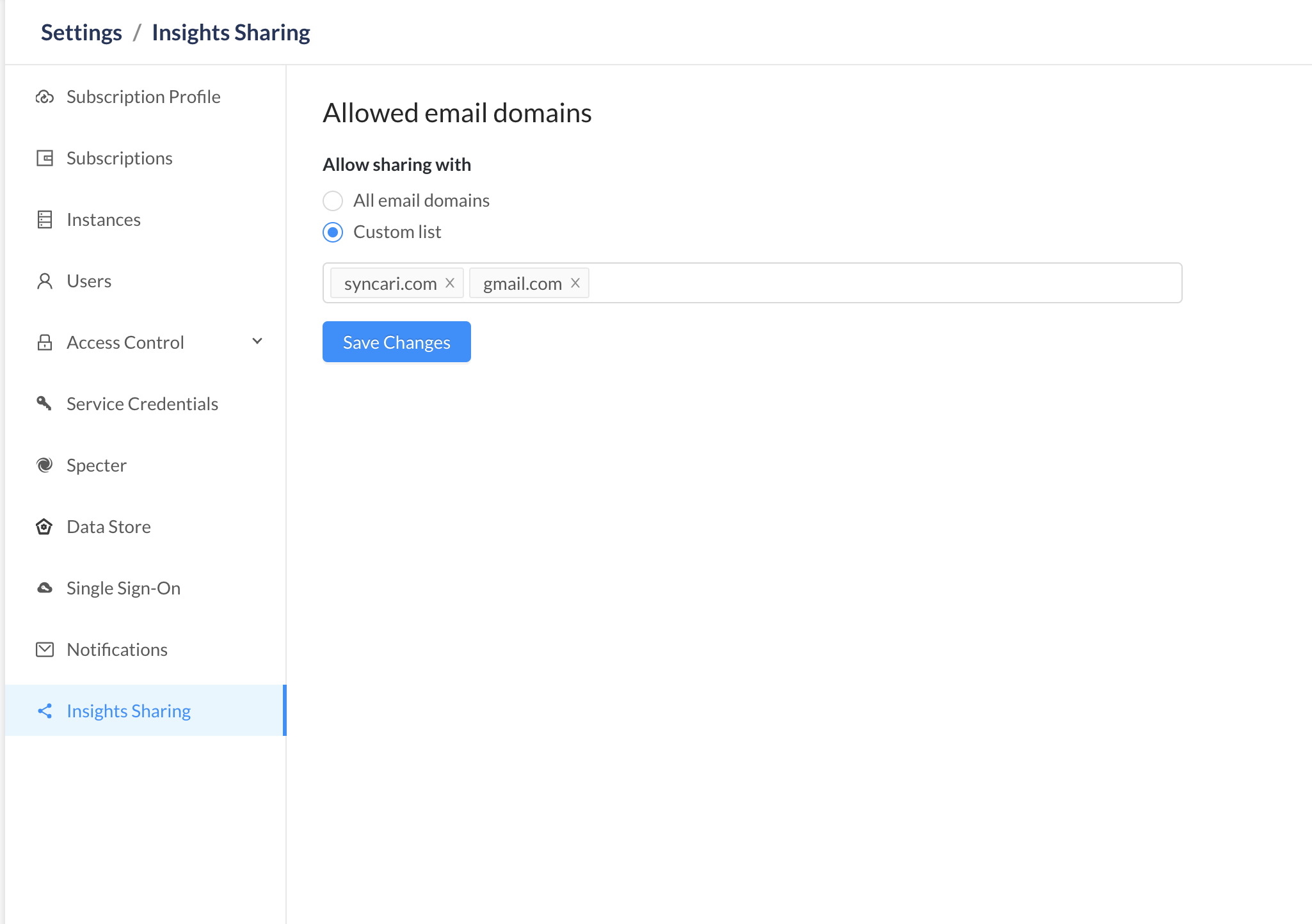Click the Access Control lock icon
Screen dimensions: 1312x924
pos(45,342)
